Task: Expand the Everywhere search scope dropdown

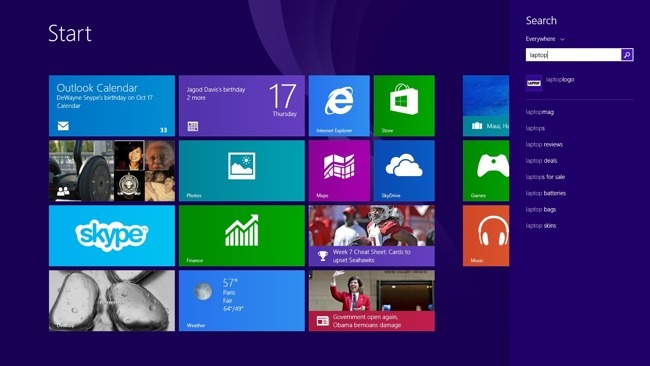Action: click(x=545, y=39)
